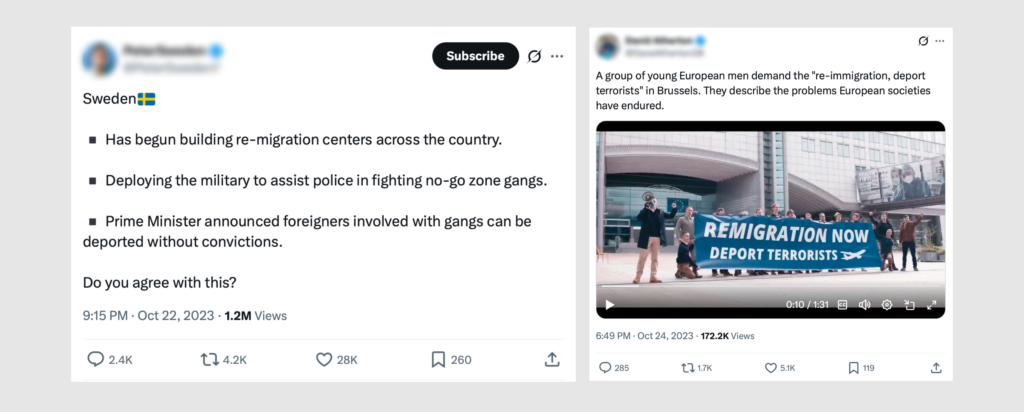Viewport: 1024px width, 412px height.
Task: Open the more options menu on the Sweden post
Action: tap(557, 56)
